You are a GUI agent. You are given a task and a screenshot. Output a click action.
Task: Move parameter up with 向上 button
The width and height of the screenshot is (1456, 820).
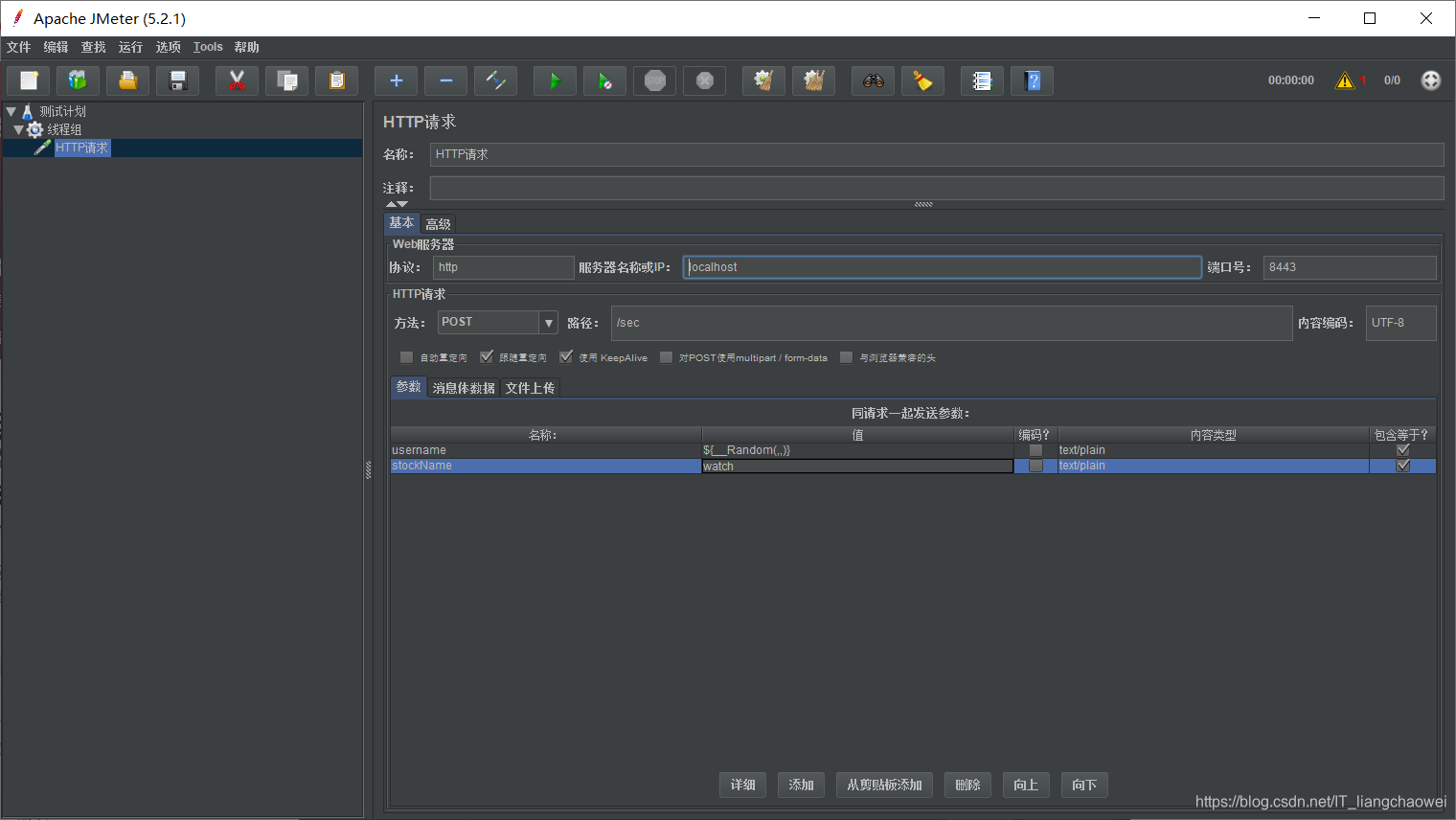click(1026, 786)
